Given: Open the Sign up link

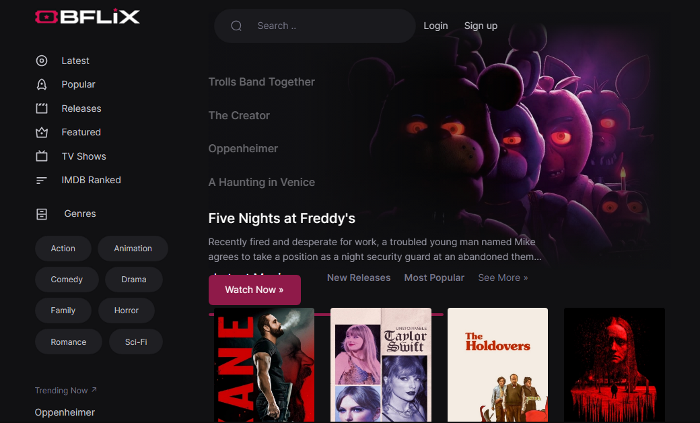Looking at the screenshot, I should [x=480, y=26].
